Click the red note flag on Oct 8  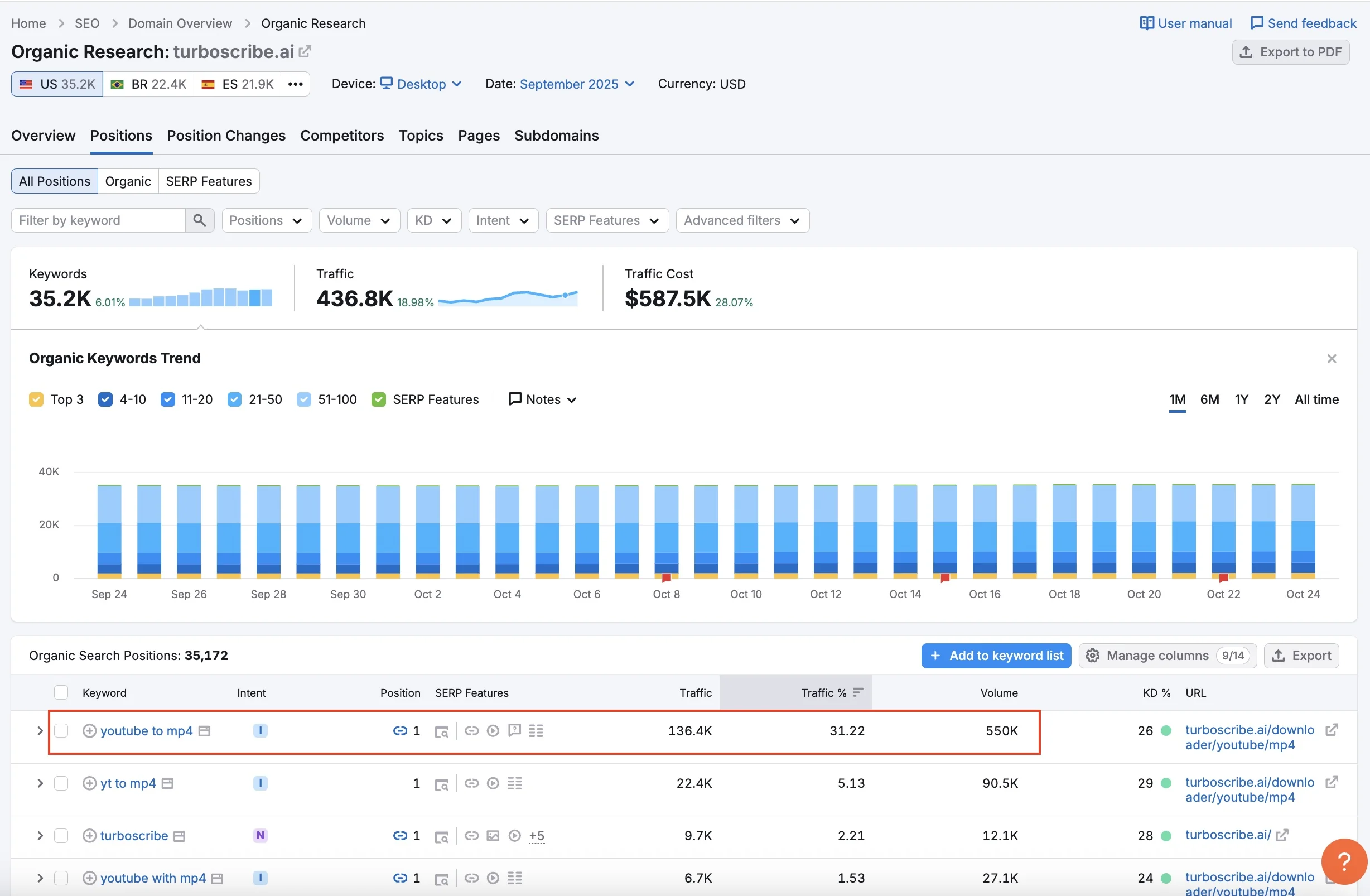point(666,577)
